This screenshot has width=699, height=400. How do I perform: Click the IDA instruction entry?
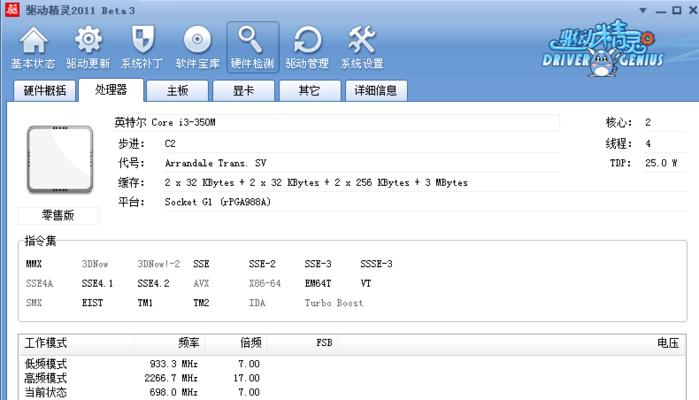(257, 303)
